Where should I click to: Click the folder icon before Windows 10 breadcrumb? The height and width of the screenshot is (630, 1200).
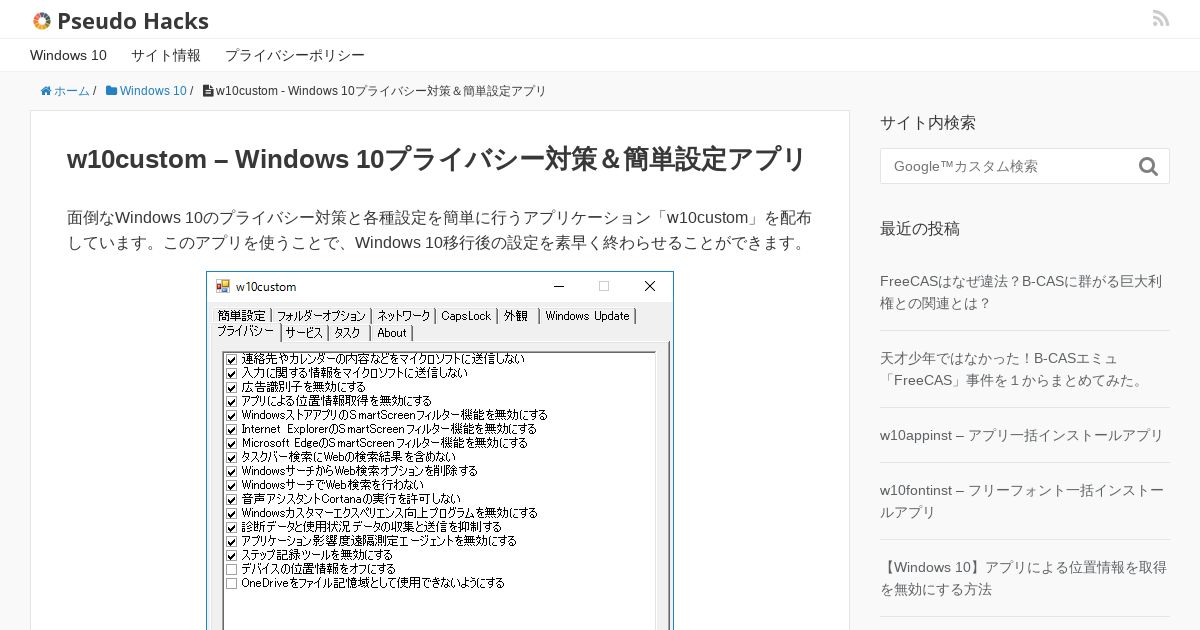click(x=111, y=91)
